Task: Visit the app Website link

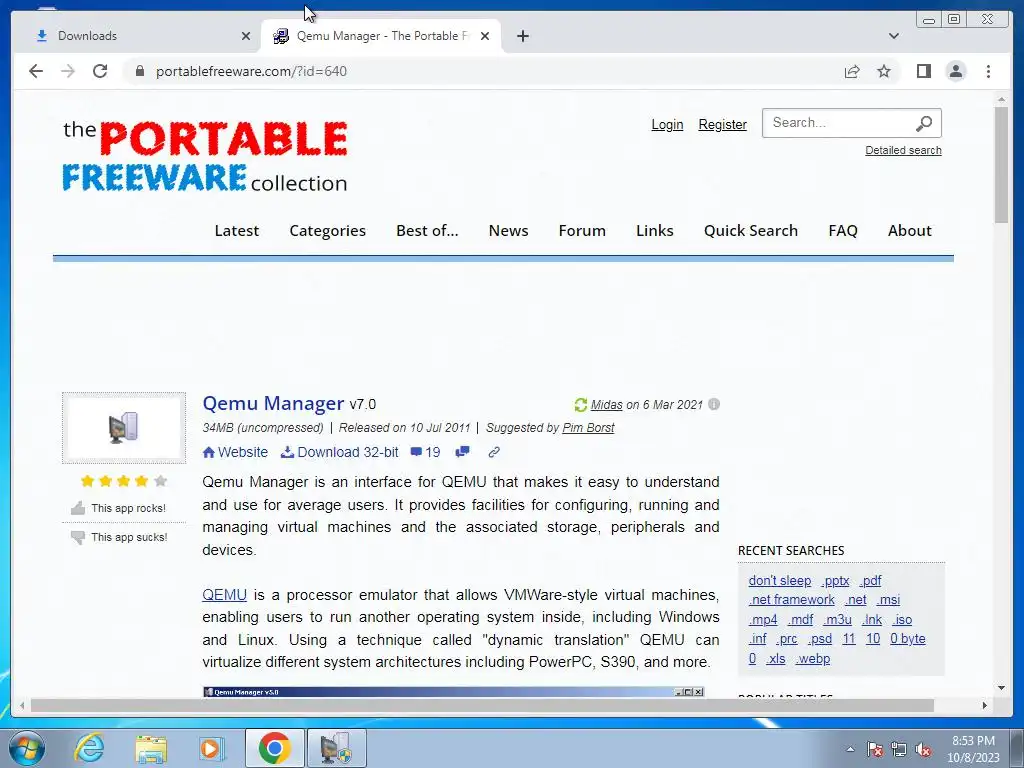Action: click(235, 452)
